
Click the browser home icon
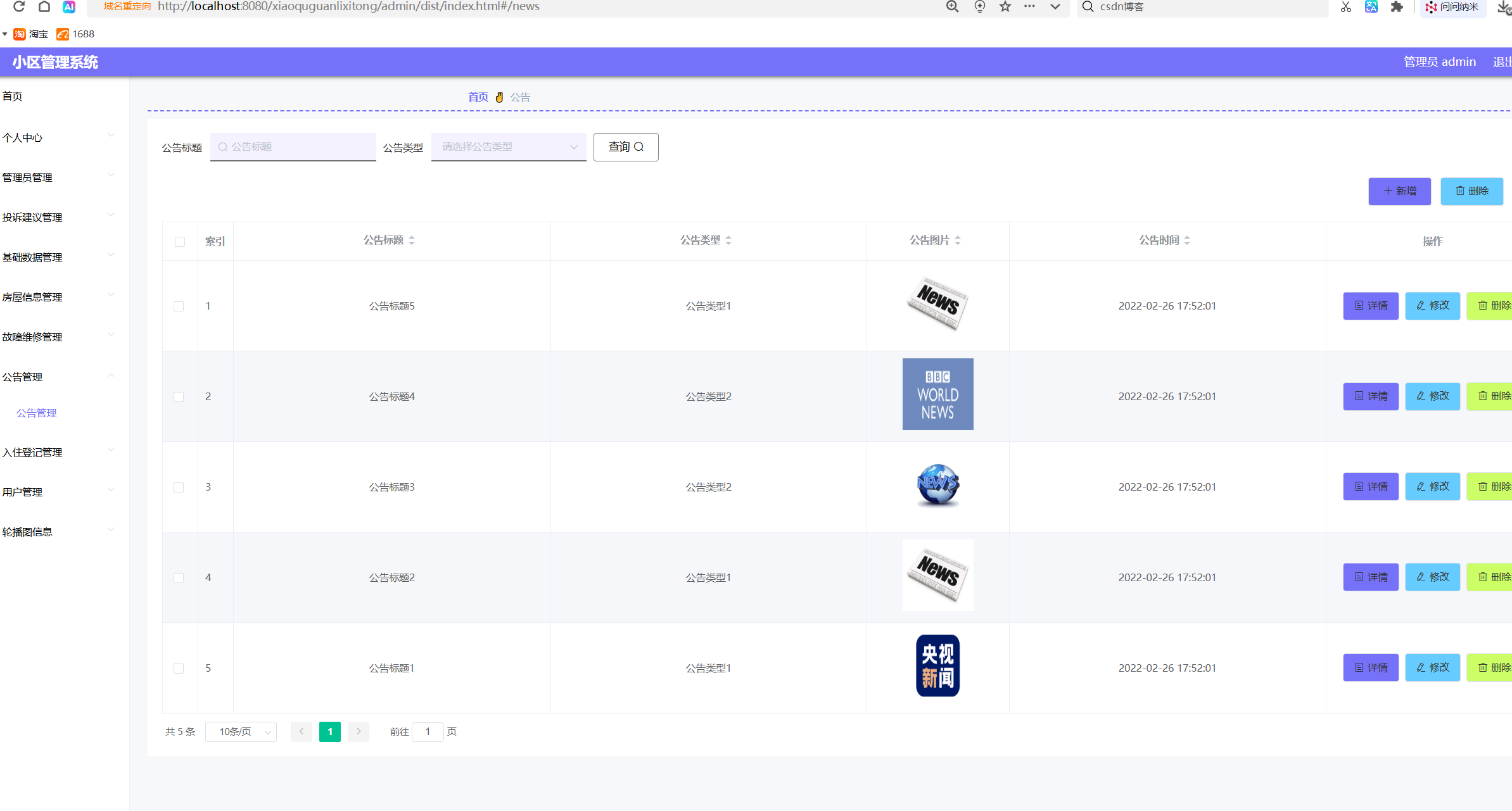44,6
